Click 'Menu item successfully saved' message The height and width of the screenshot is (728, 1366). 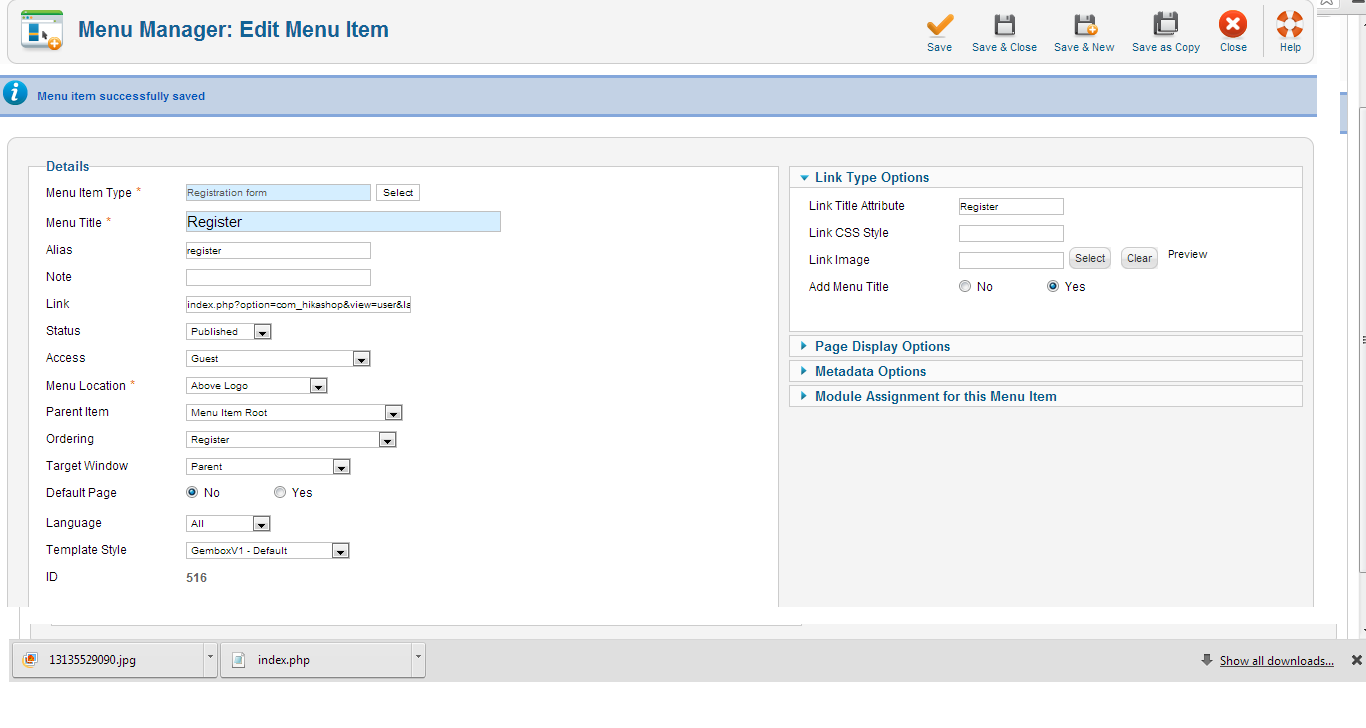click(x=121, y=96)
